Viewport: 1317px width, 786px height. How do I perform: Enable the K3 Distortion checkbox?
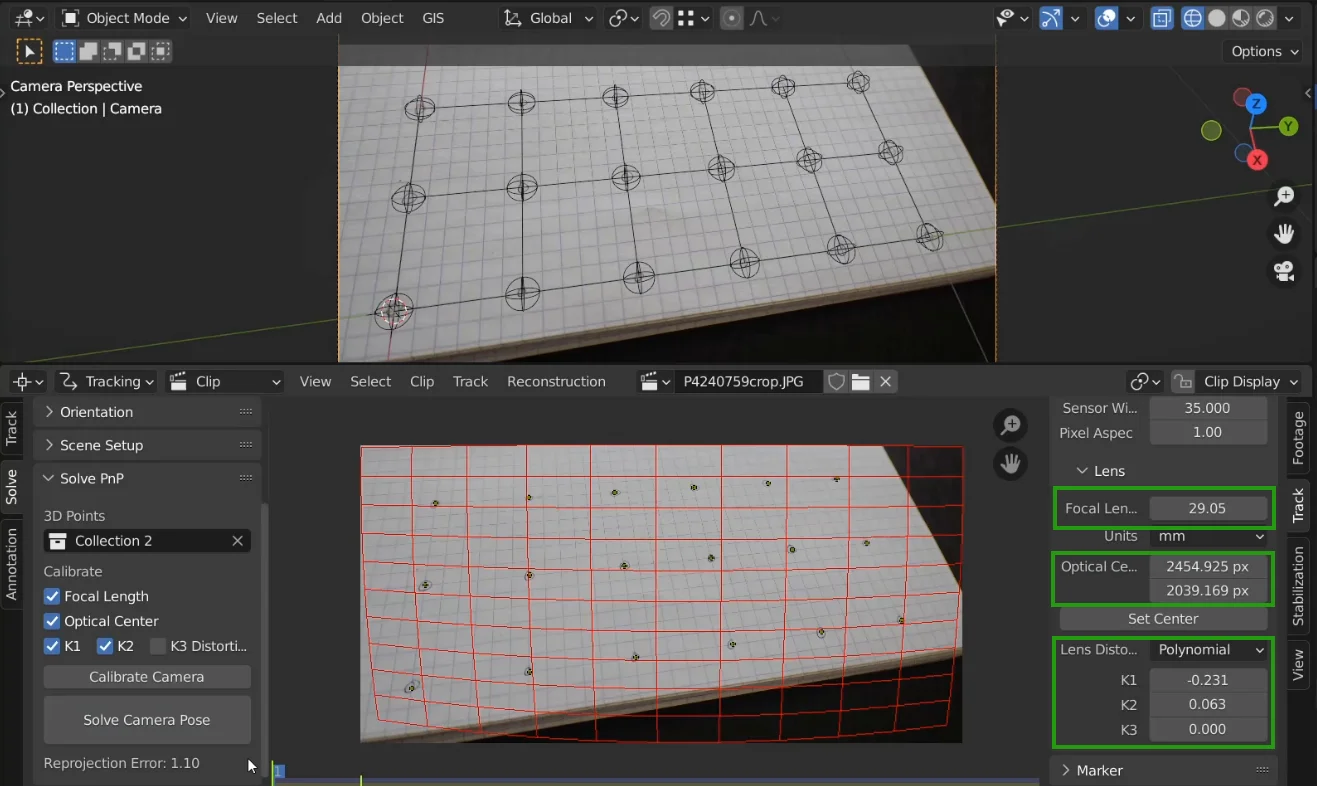click(159, 645)
